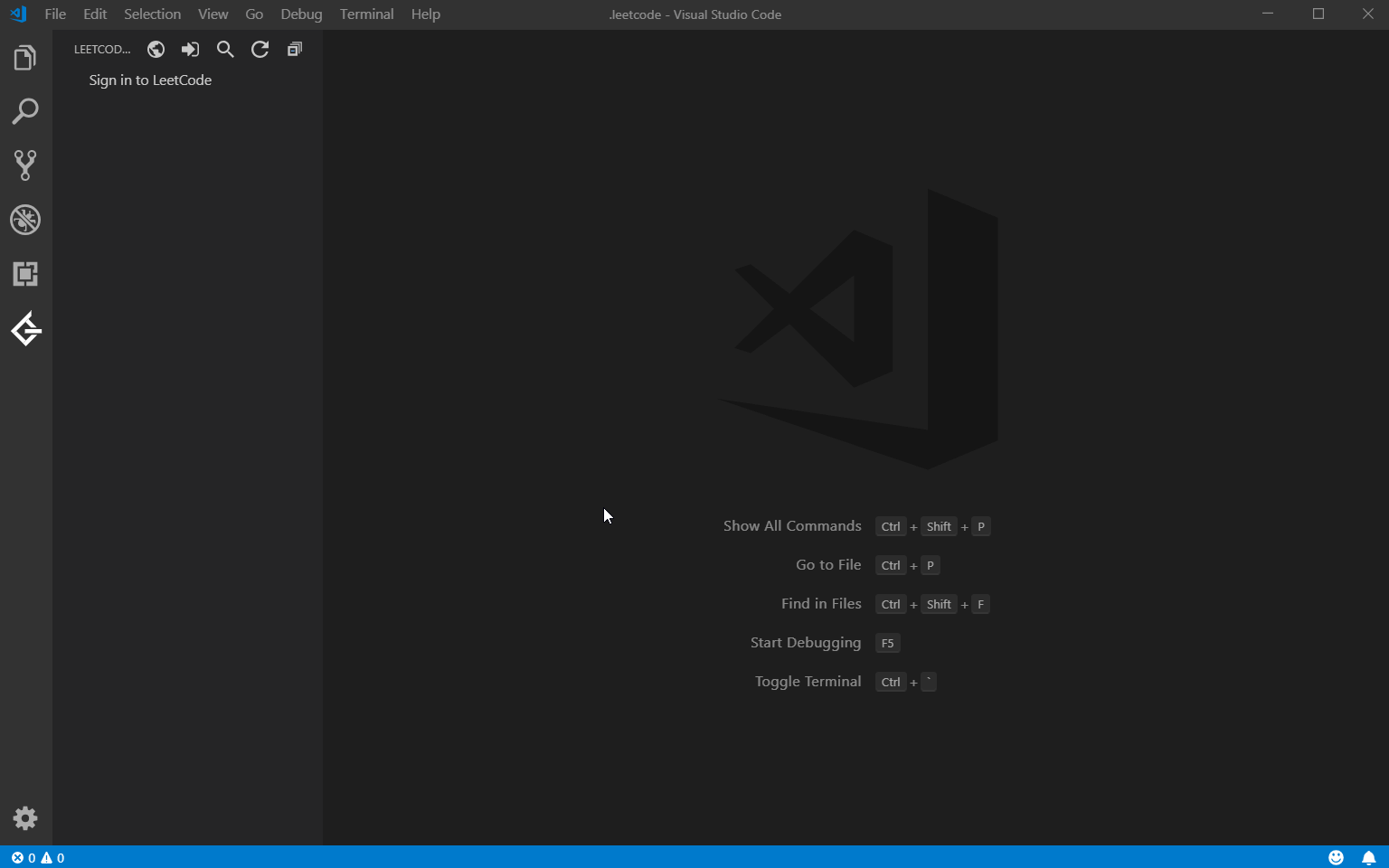Open the LeetCode view in the activity bar
Image resolution: width=1389 pixels, height=868 pixels.
(x=26, y=330)
